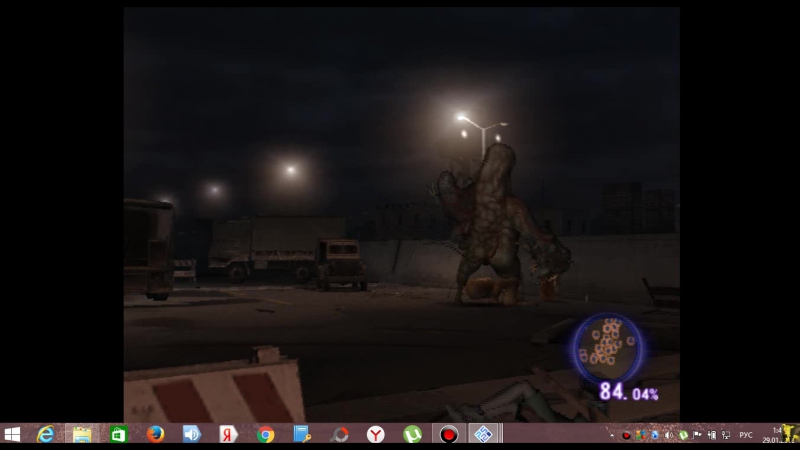Switch input language from РУС
This screenshot has height=450, width=800.
(746, 435)
